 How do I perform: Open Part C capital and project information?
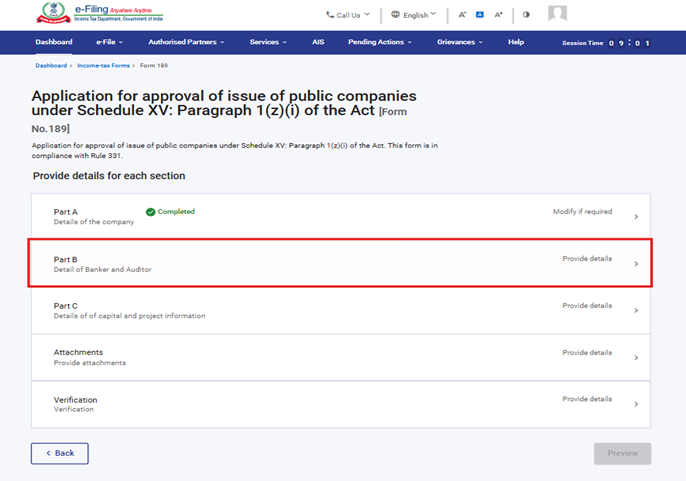(x=340, y=310)
